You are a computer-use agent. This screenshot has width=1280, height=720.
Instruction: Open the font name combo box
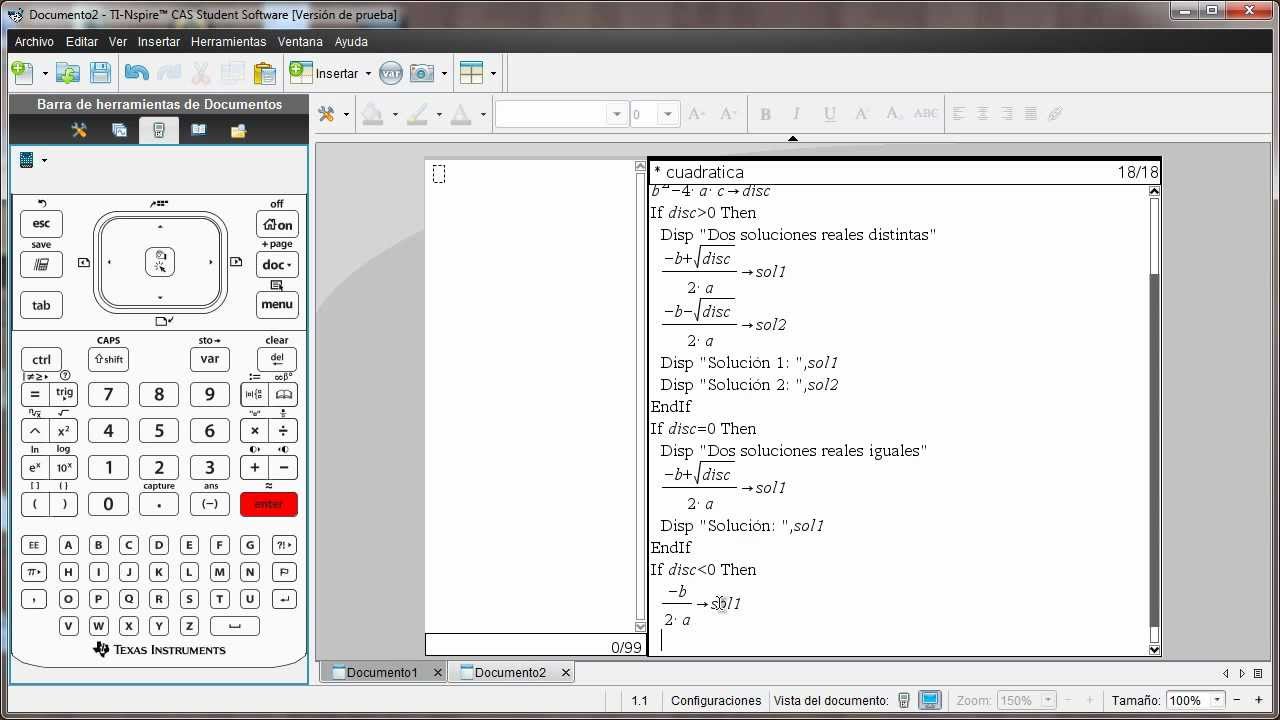click(x=561, y=114)
